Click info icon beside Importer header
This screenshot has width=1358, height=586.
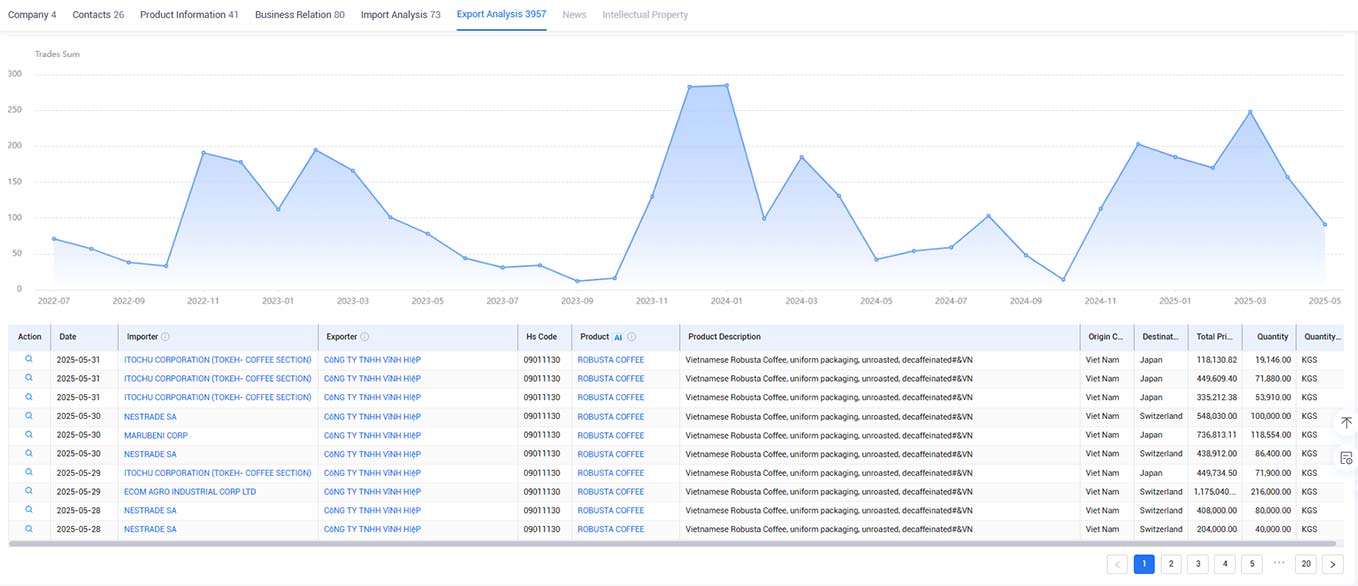165,337
